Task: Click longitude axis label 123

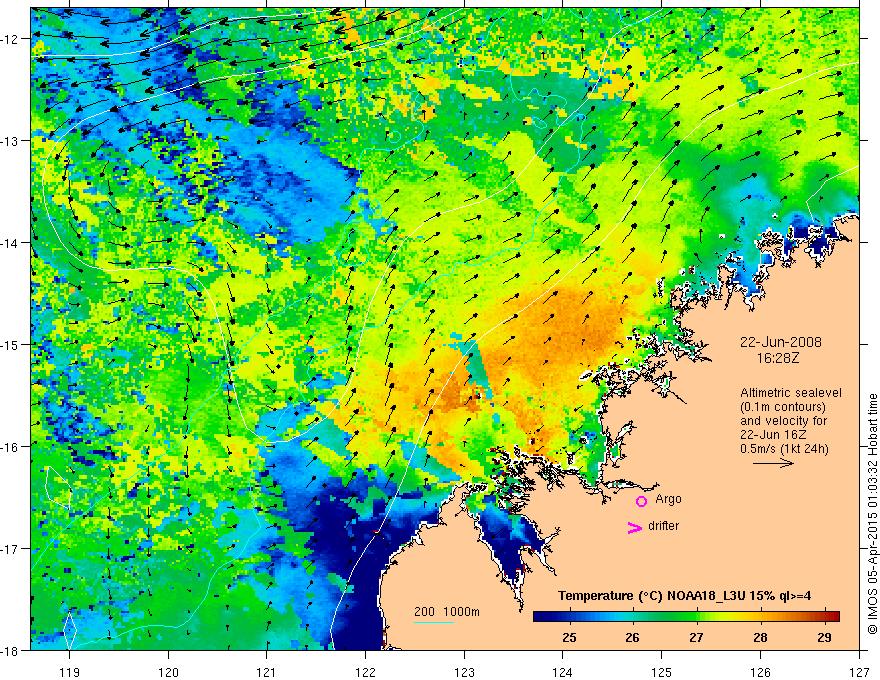Action: coord(464,672)
